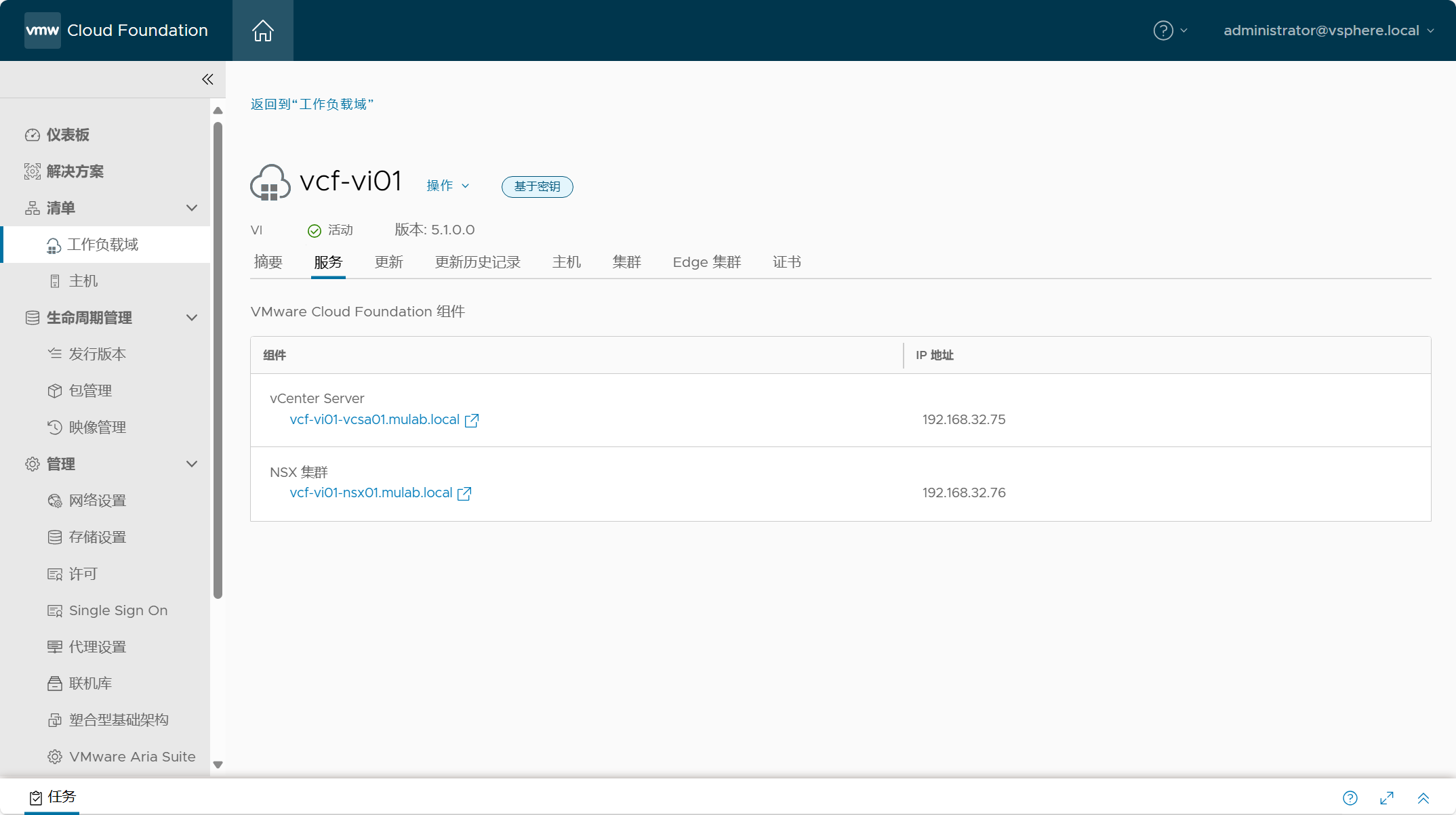Collapse the 清单 section chevron
Viewport: 1456px width, 815px height.
(x=192, y=208)
